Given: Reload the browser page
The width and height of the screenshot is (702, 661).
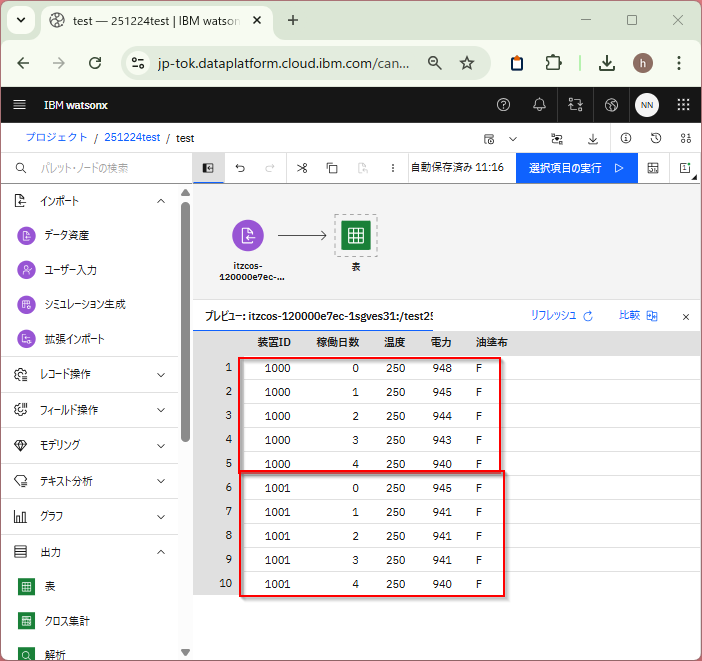Looking at the screenshot, I should coord(95,63).
